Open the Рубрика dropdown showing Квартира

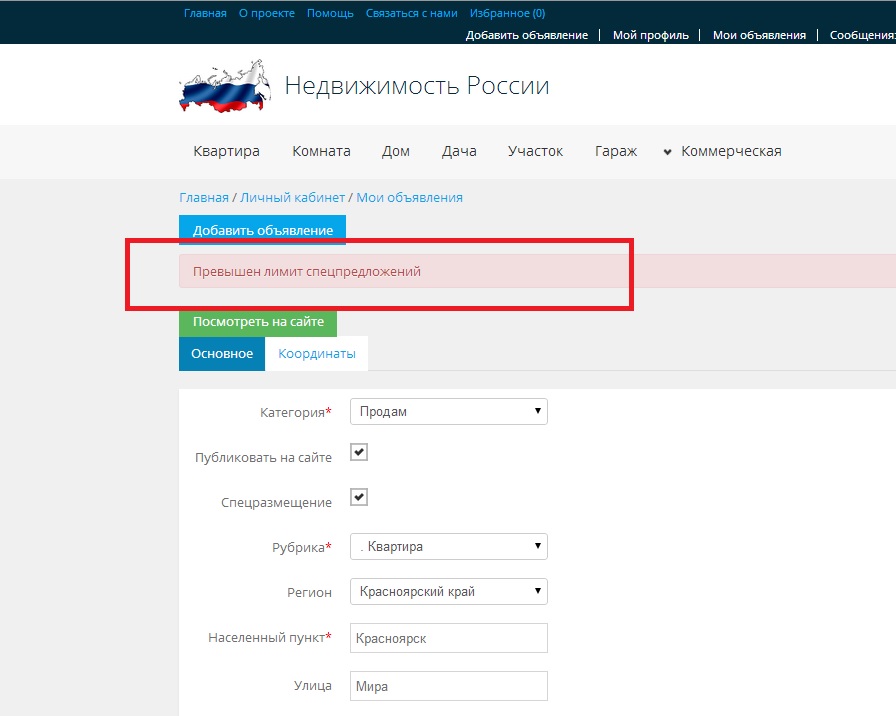[449, 546]
